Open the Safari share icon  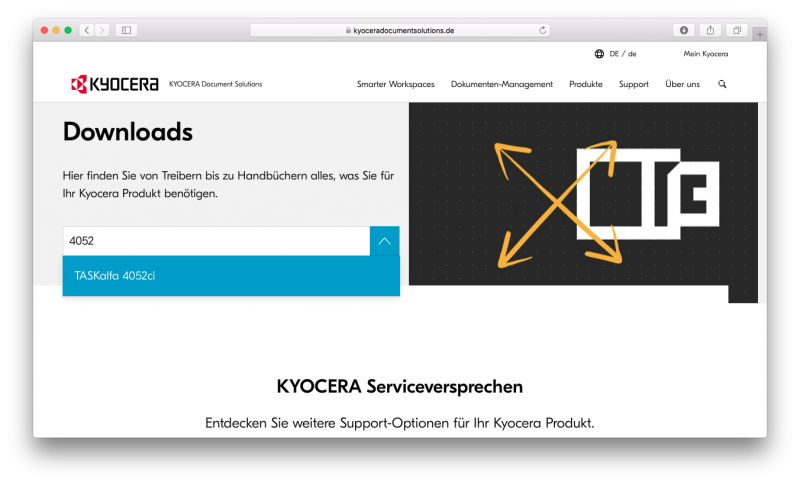[x=710, y=30]
